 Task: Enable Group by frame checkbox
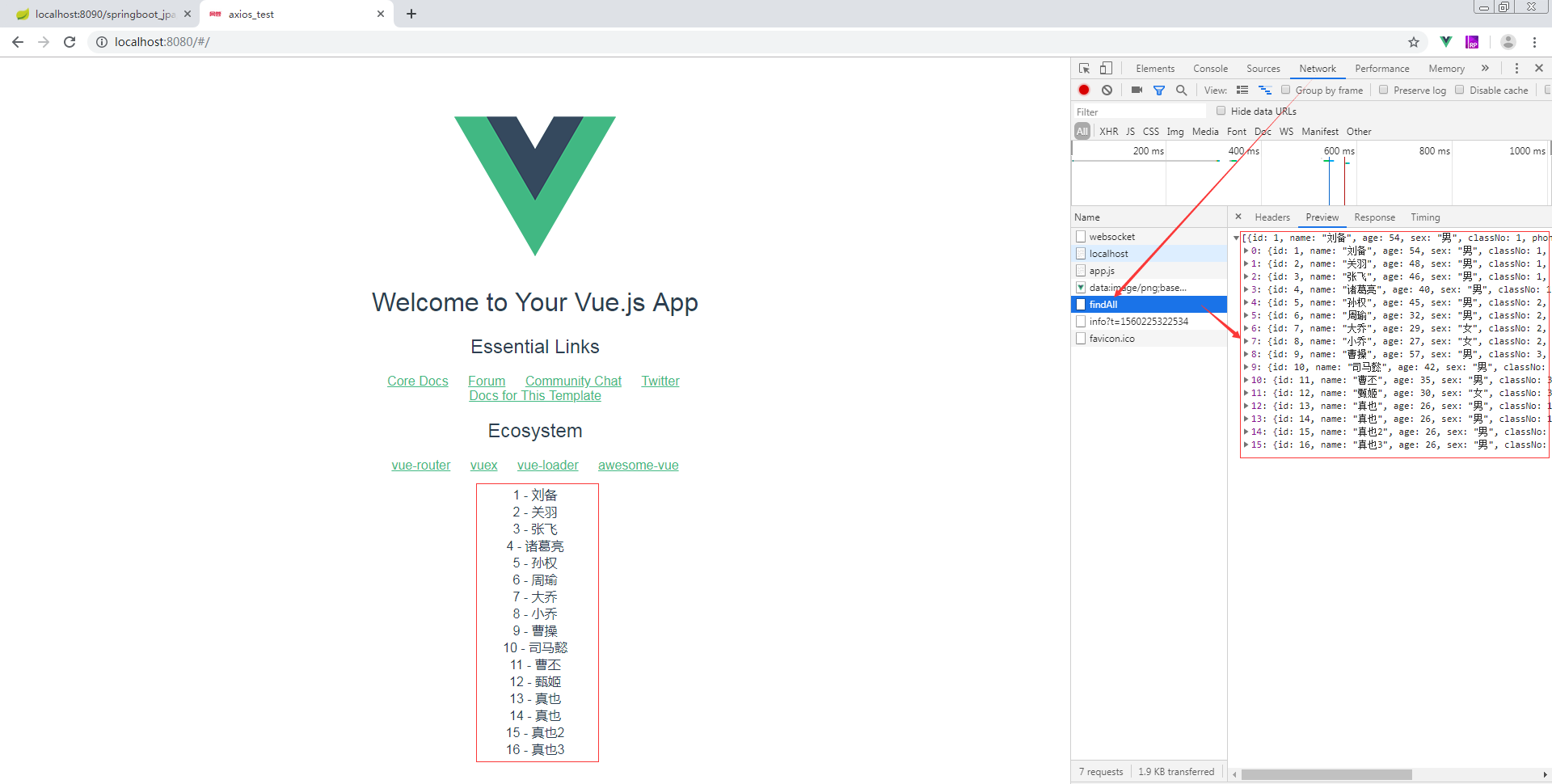point(1285,90)
